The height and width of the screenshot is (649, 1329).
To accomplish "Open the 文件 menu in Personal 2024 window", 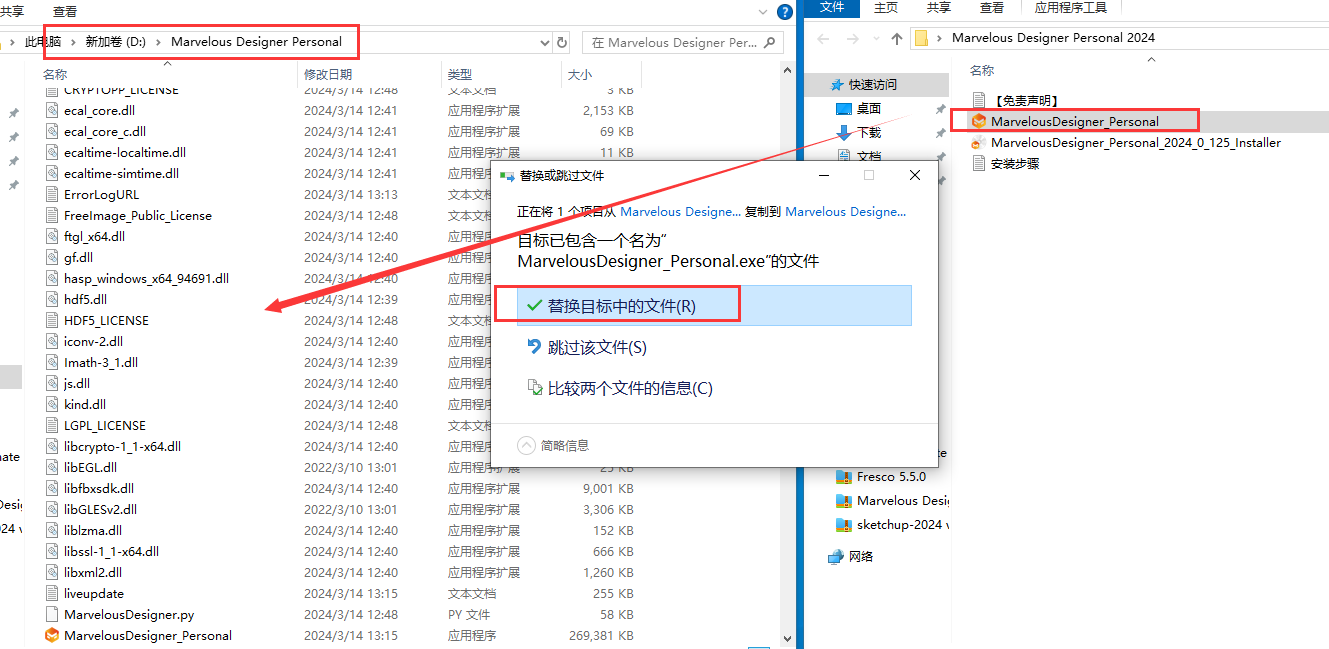I will [x=832, y=8].
